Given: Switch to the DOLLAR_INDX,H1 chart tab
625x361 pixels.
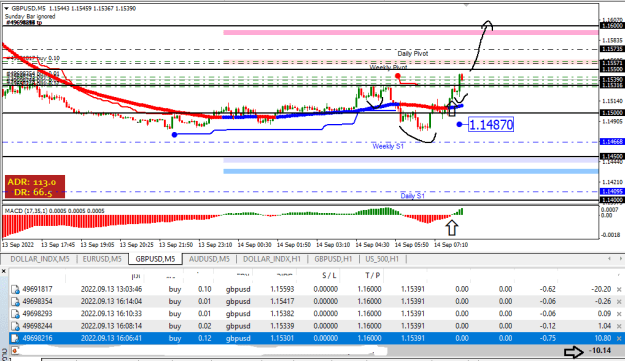Looking at the screenshot, I should click(x=272, y=259).
